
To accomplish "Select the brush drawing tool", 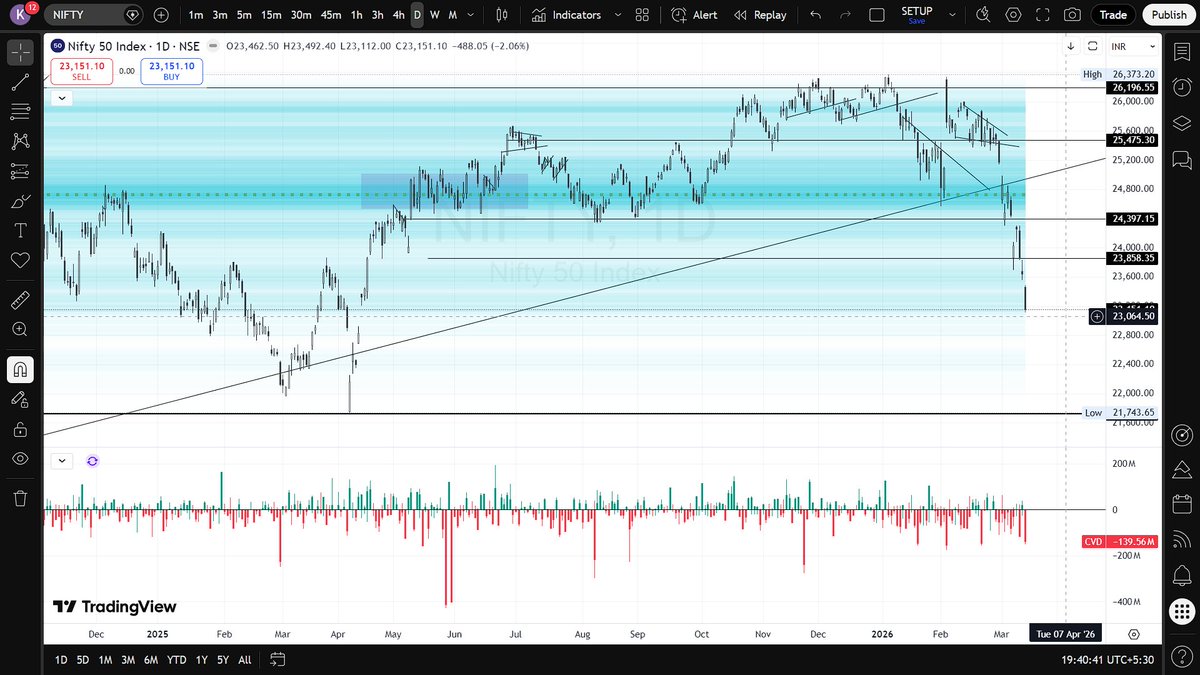I will click(x=20, y=201).
